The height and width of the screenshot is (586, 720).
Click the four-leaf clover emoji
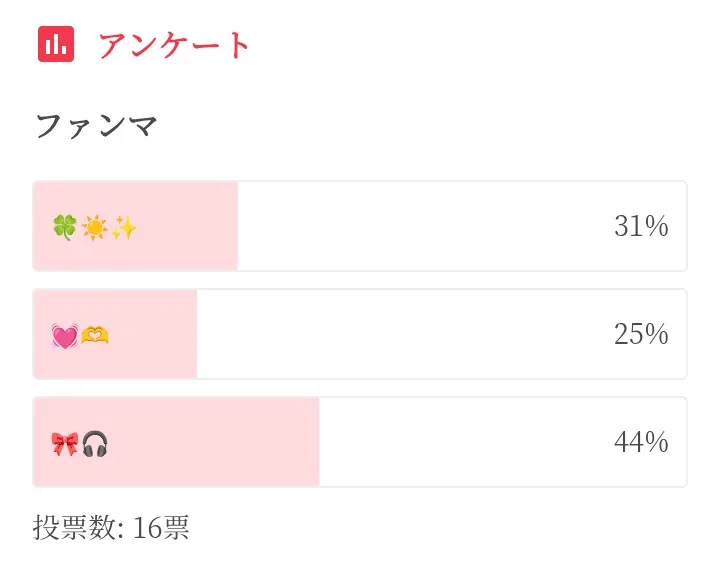click(x=65, y=228)
